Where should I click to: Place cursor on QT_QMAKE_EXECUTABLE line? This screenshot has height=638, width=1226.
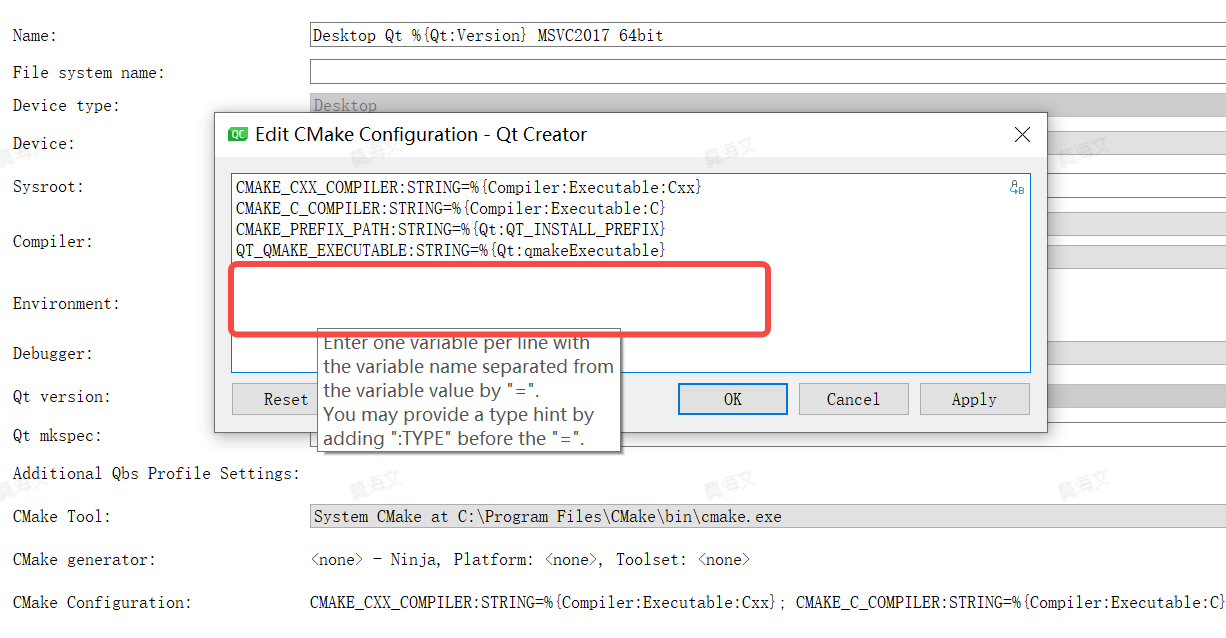click(x=450, y=250)
